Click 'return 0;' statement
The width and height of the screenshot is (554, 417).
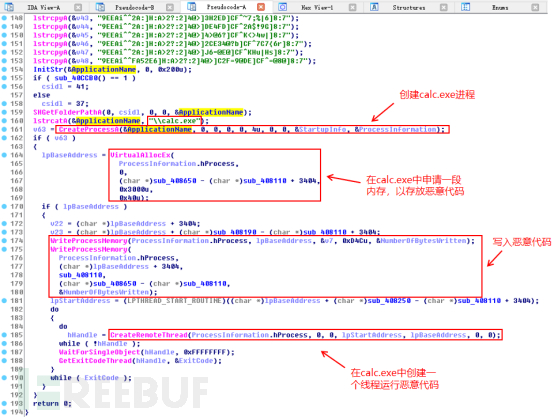[52, 403]
